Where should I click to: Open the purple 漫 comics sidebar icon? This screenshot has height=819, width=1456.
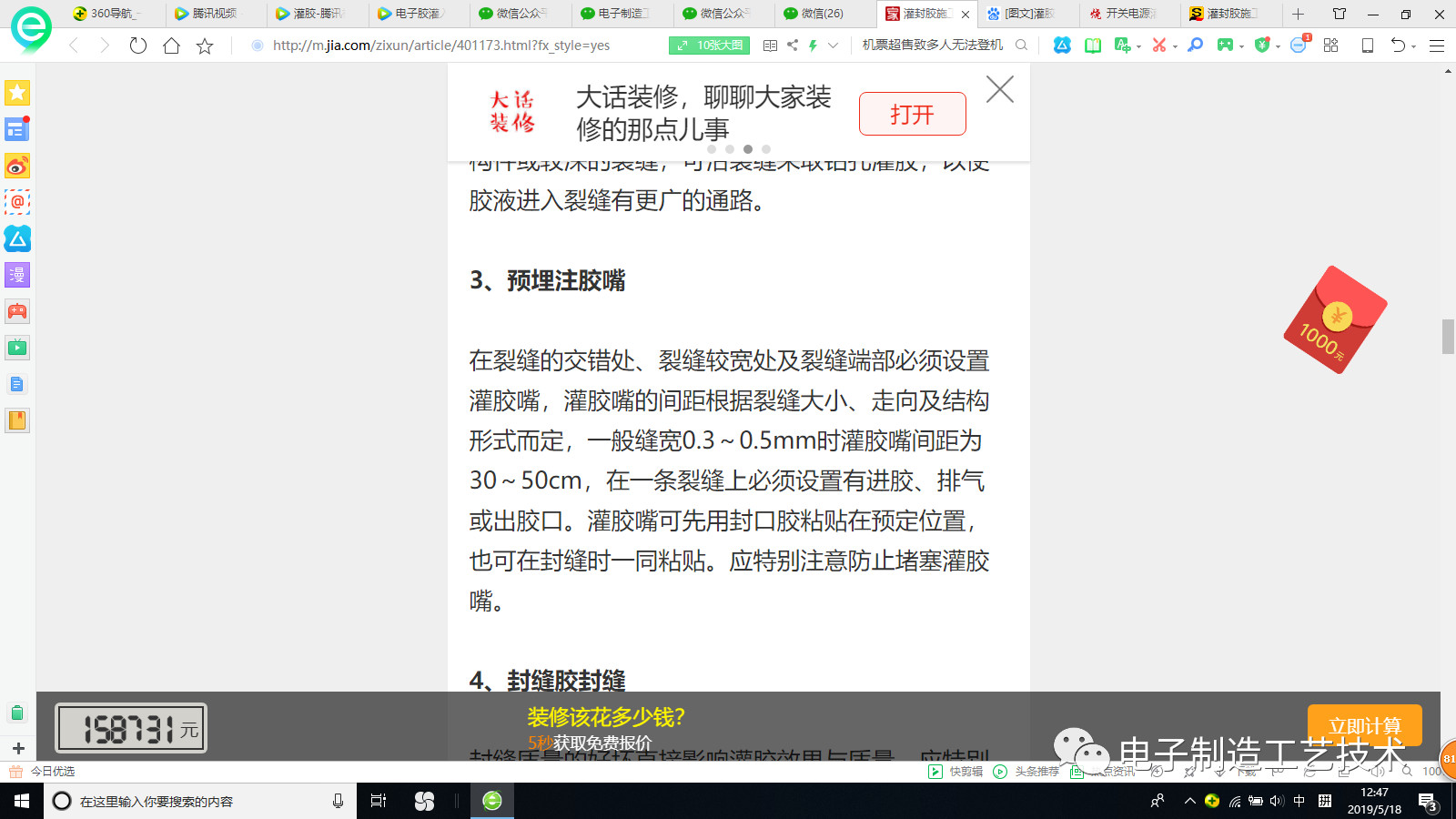17,275
